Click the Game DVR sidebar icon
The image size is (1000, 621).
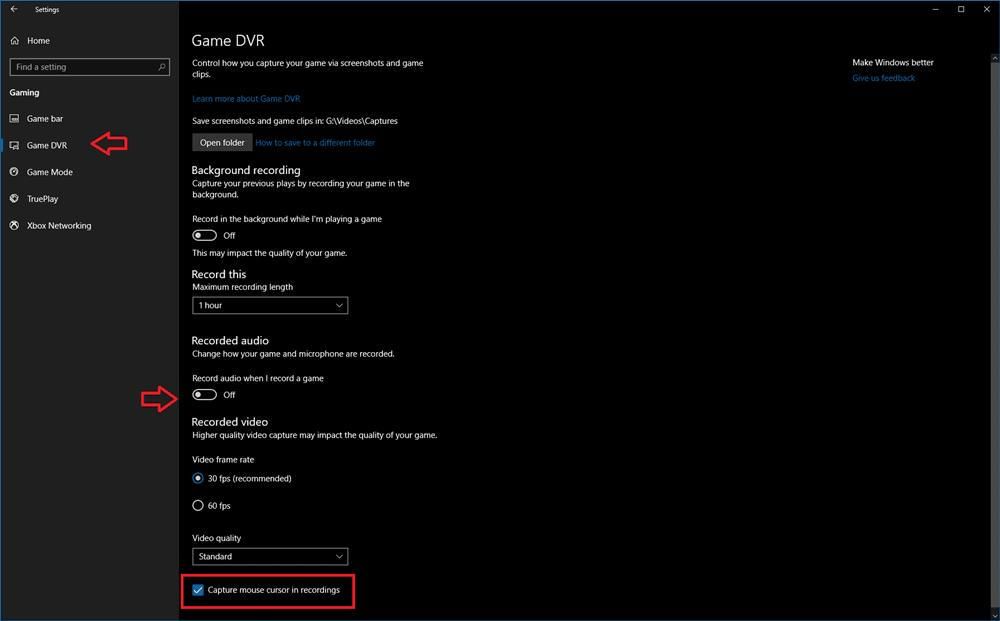(14, 145)
